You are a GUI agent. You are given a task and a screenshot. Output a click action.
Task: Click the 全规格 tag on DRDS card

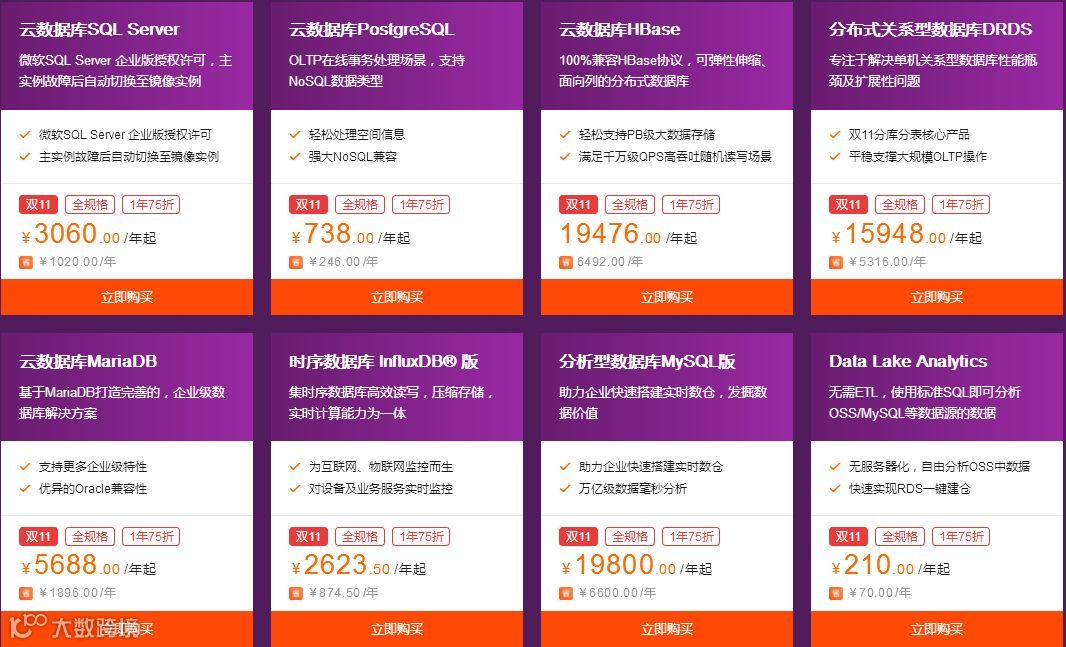[899, 205]
